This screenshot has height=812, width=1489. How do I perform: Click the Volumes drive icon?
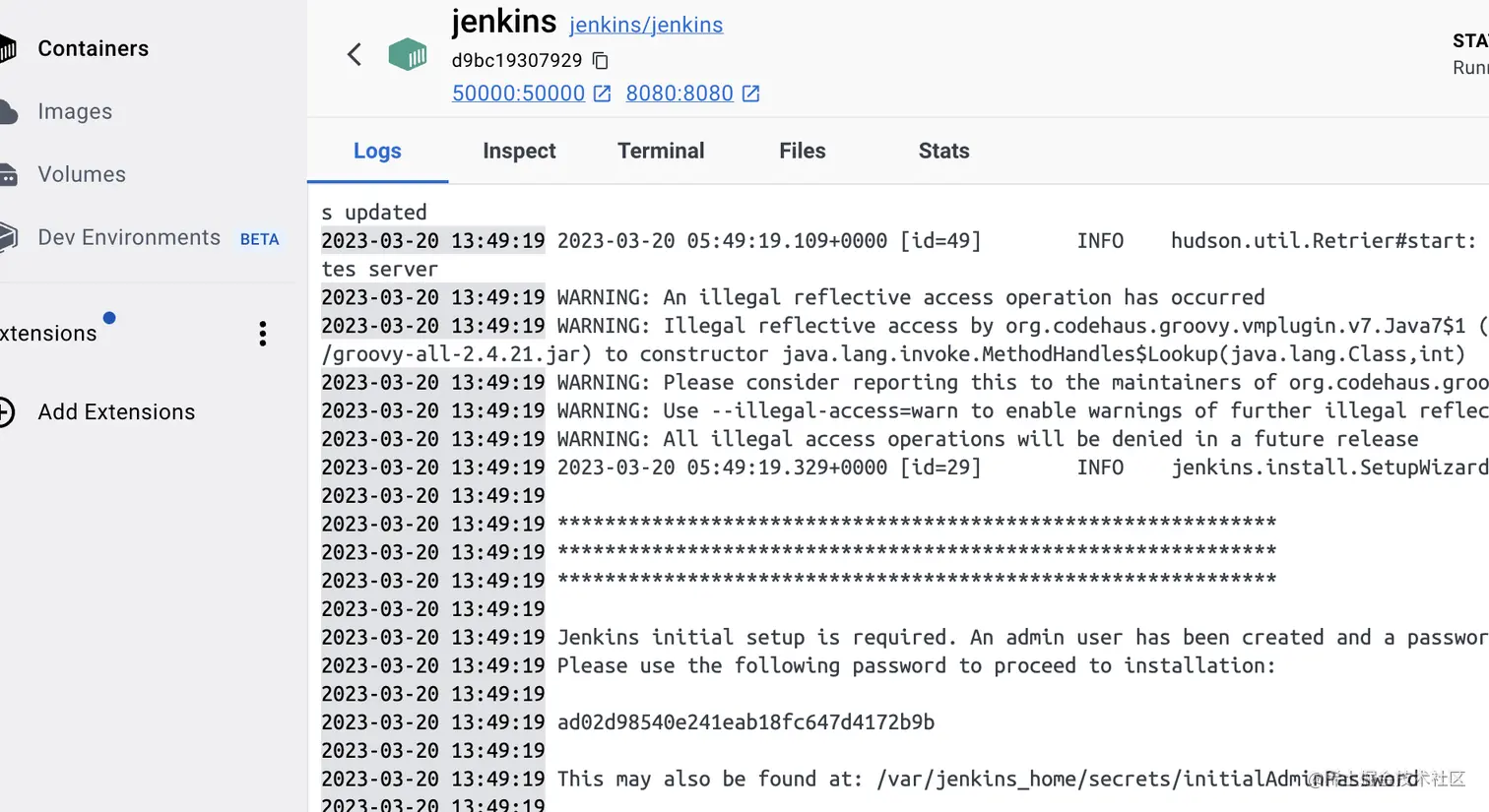tap(8, 175)
